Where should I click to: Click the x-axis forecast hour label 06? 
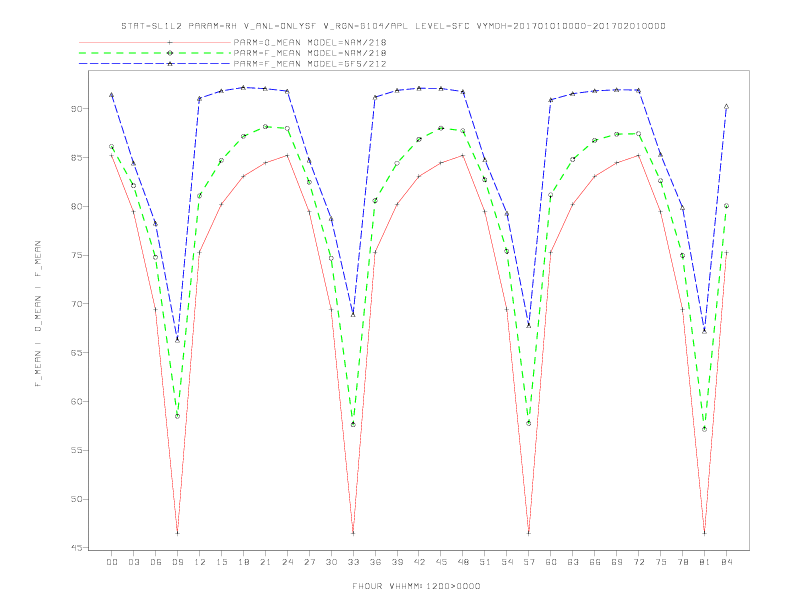click(x=156, y=562)
